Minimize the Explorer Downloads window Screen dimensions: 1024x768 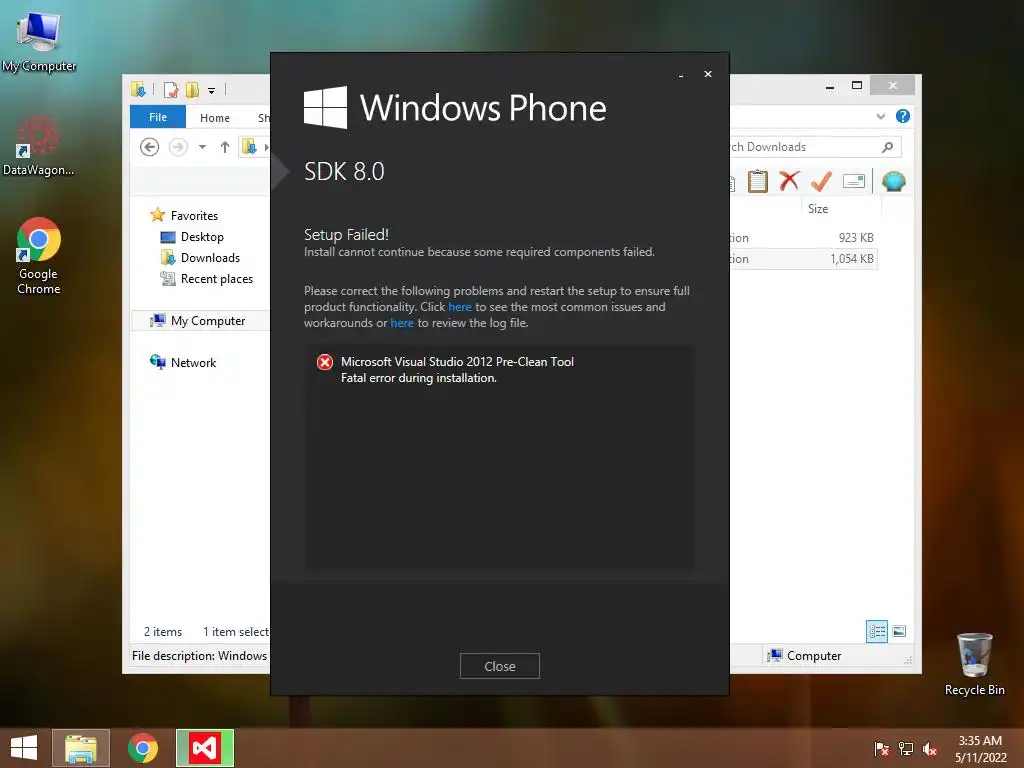pos(830,86)
